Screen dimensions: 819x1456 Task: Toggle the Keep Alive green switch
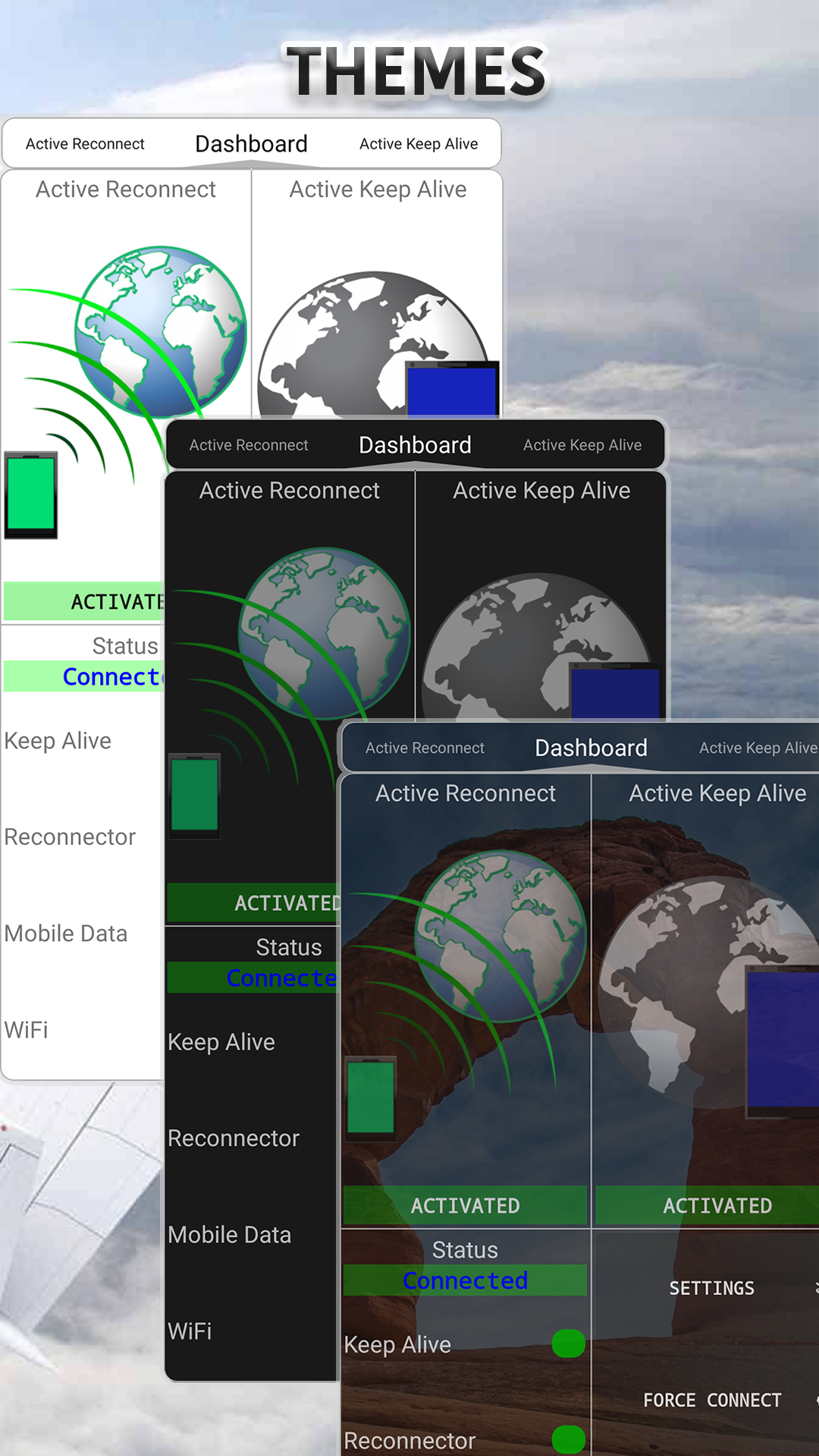click(569, 1344)
